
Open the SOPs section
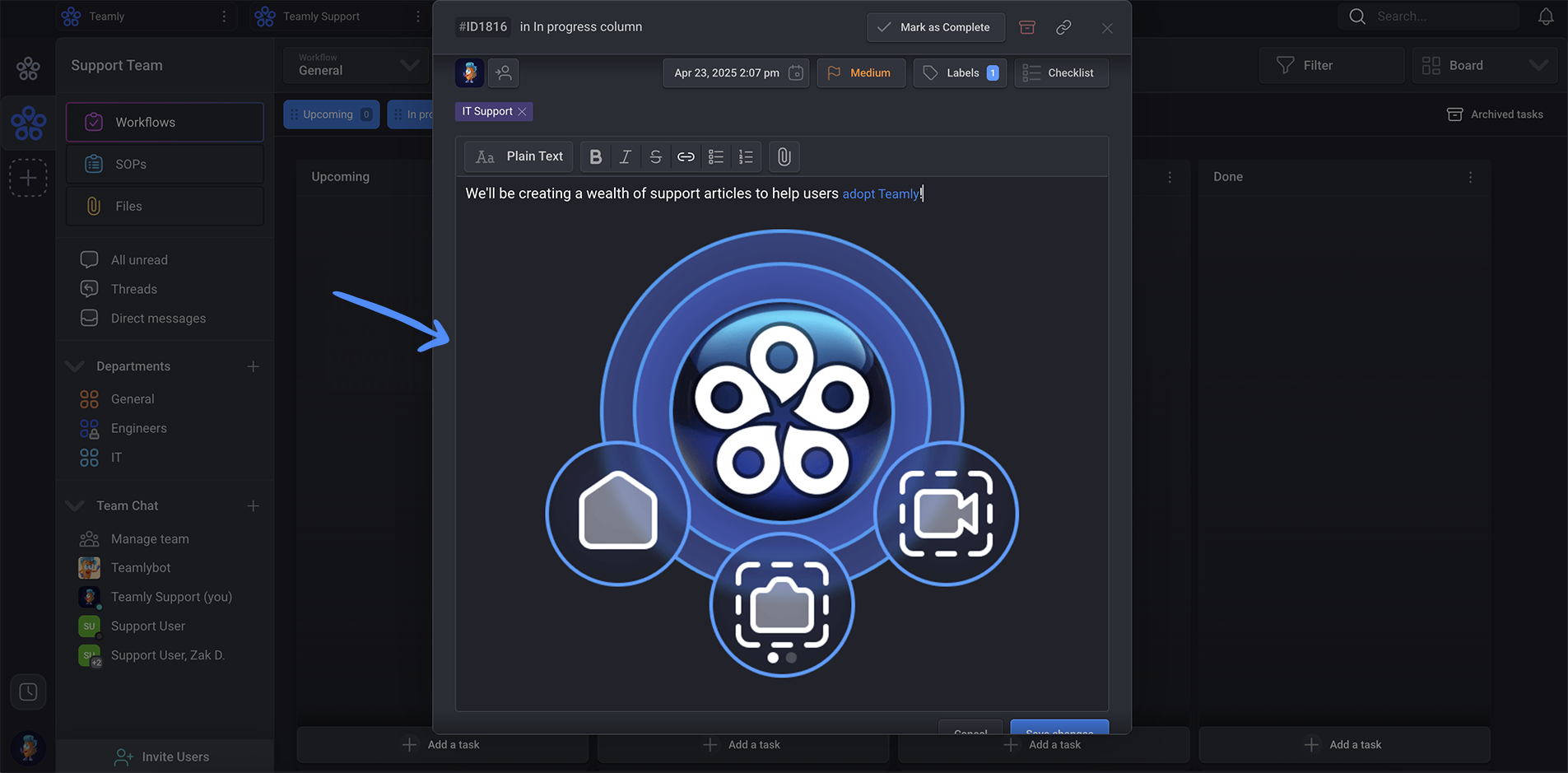(x=165, y=164)
